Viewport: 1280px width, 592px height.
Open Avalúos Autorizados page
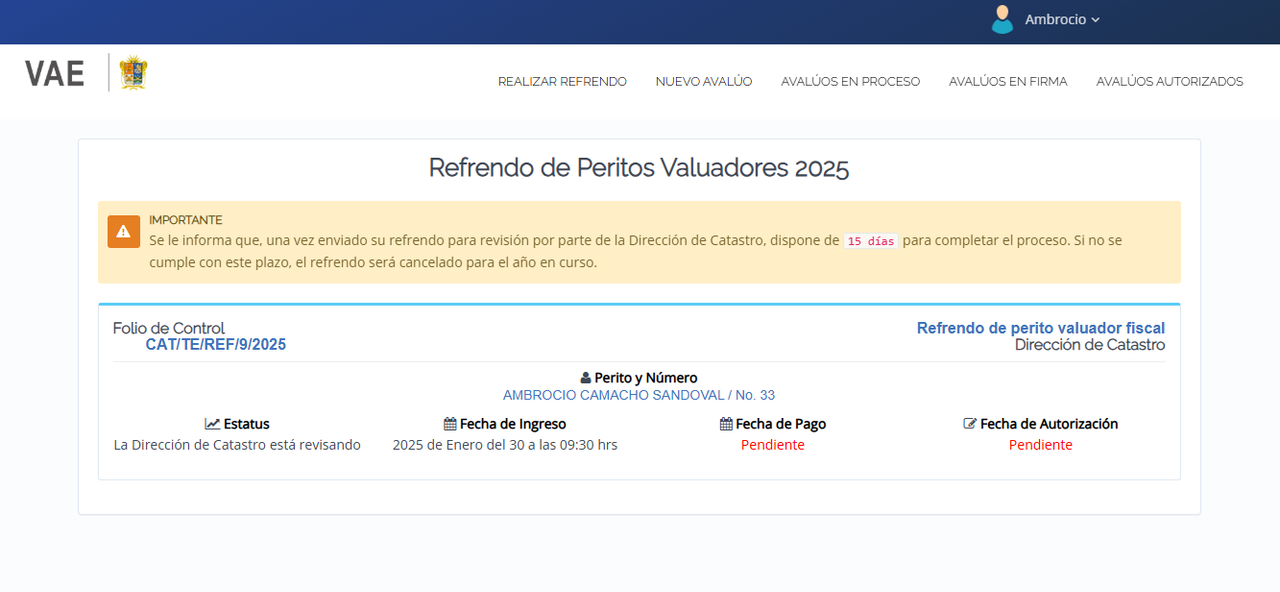(x=1169, y=82)
